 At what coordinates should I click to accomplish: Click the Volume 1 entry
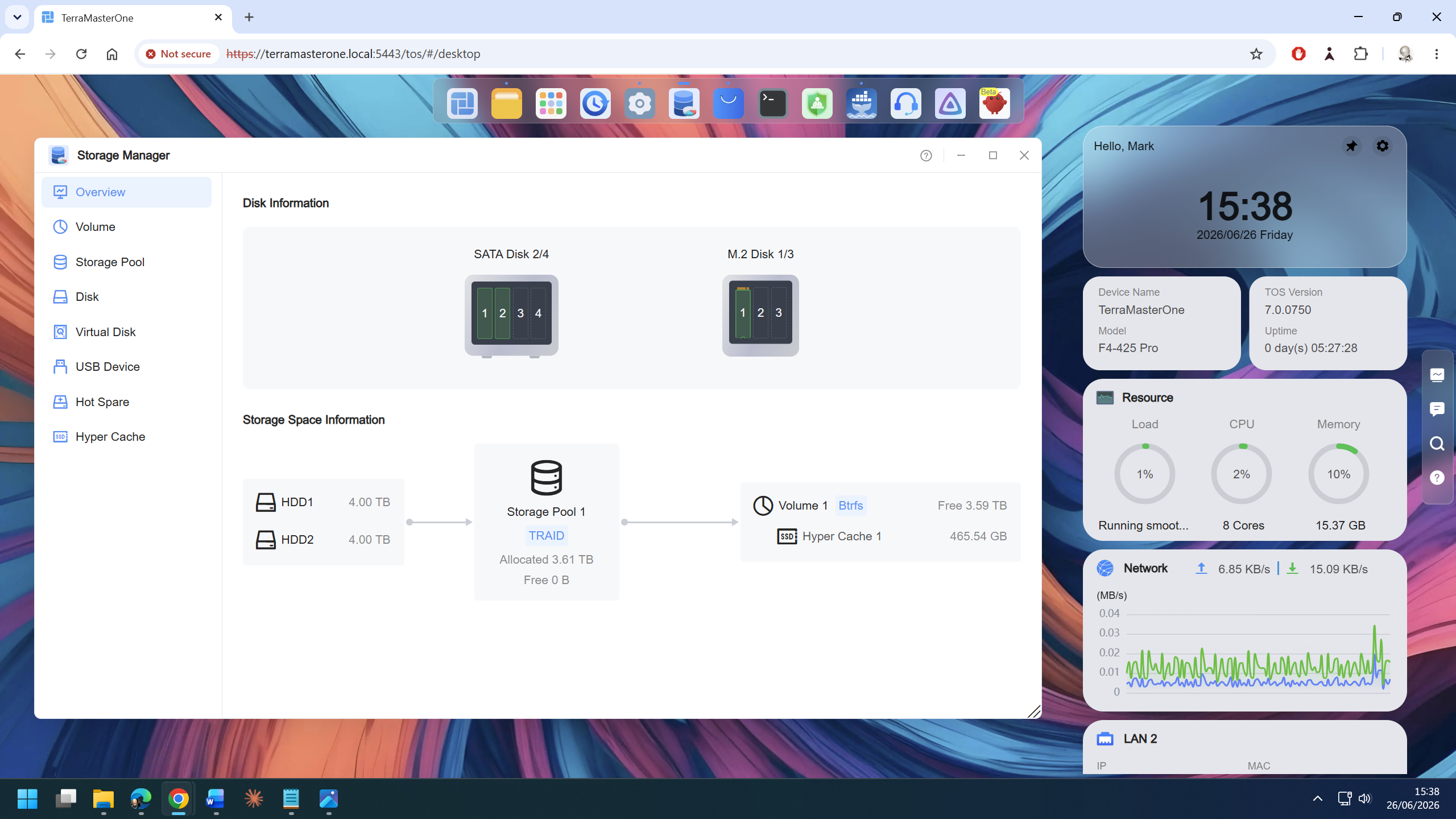[880, 506]
